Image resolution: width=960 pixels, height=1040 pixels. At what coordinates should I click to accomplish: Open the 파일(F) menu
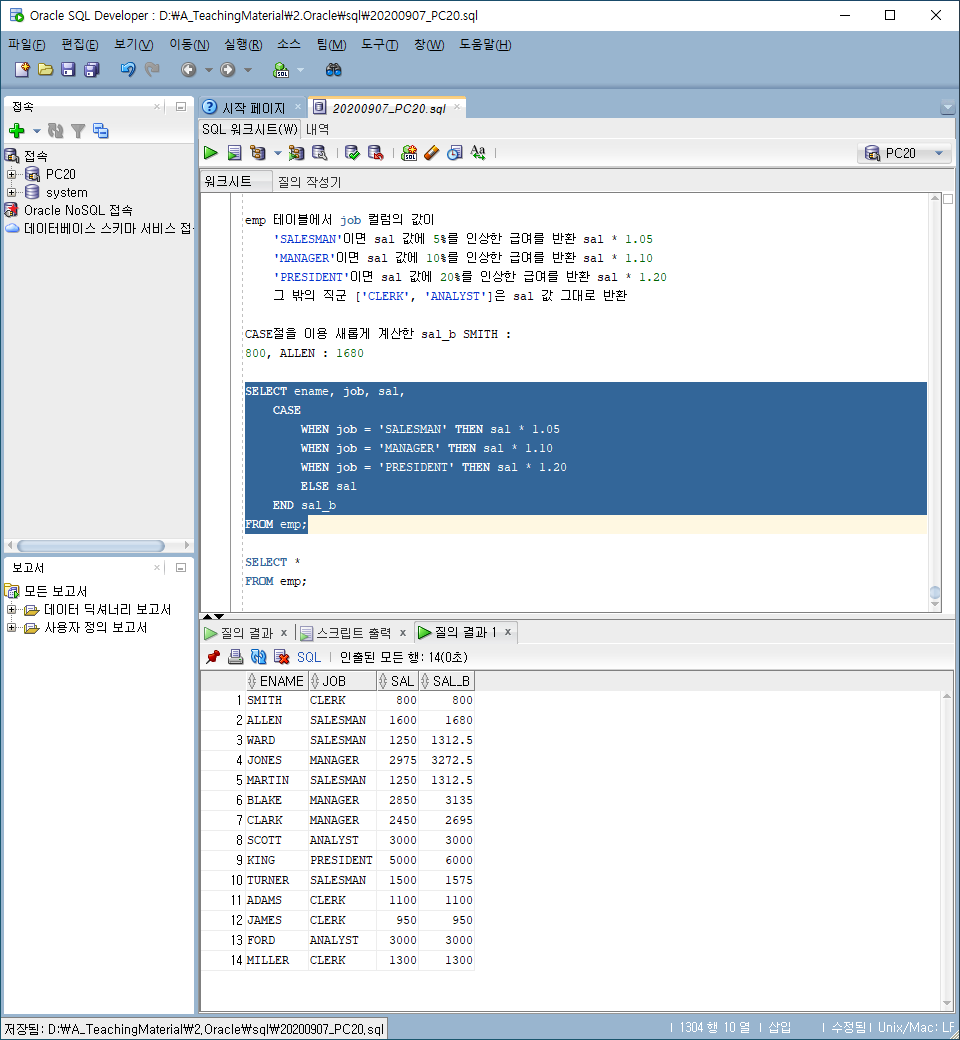27,44
